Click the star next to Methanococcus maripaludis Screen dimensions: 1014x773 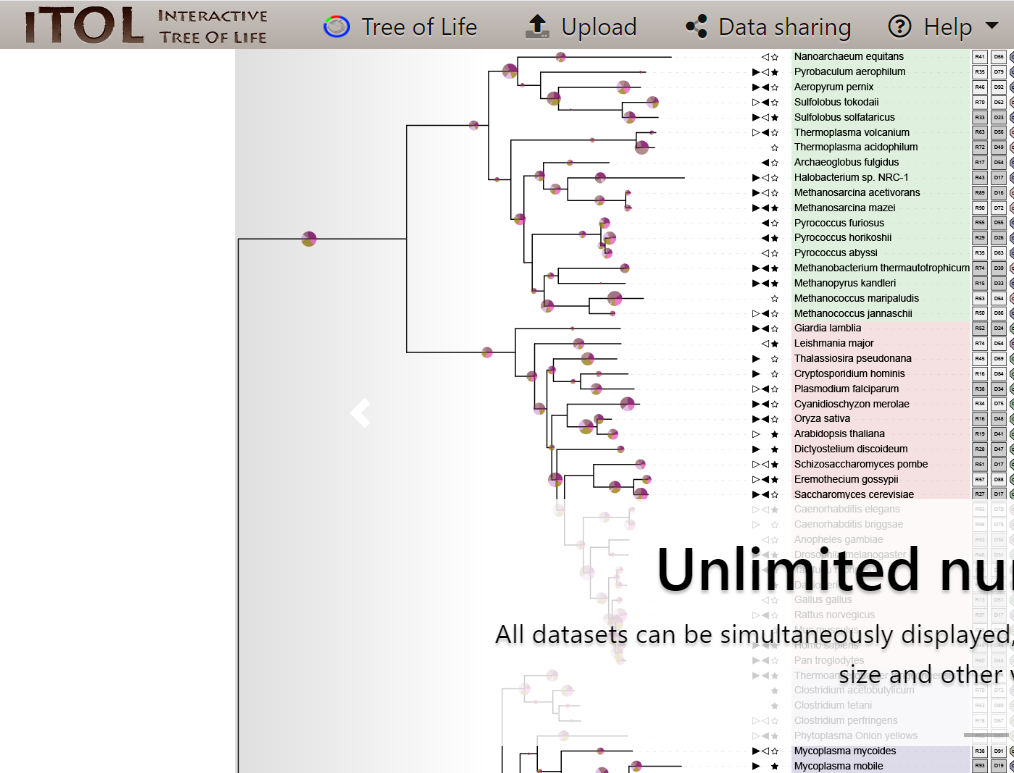click(x=774, y=299)
